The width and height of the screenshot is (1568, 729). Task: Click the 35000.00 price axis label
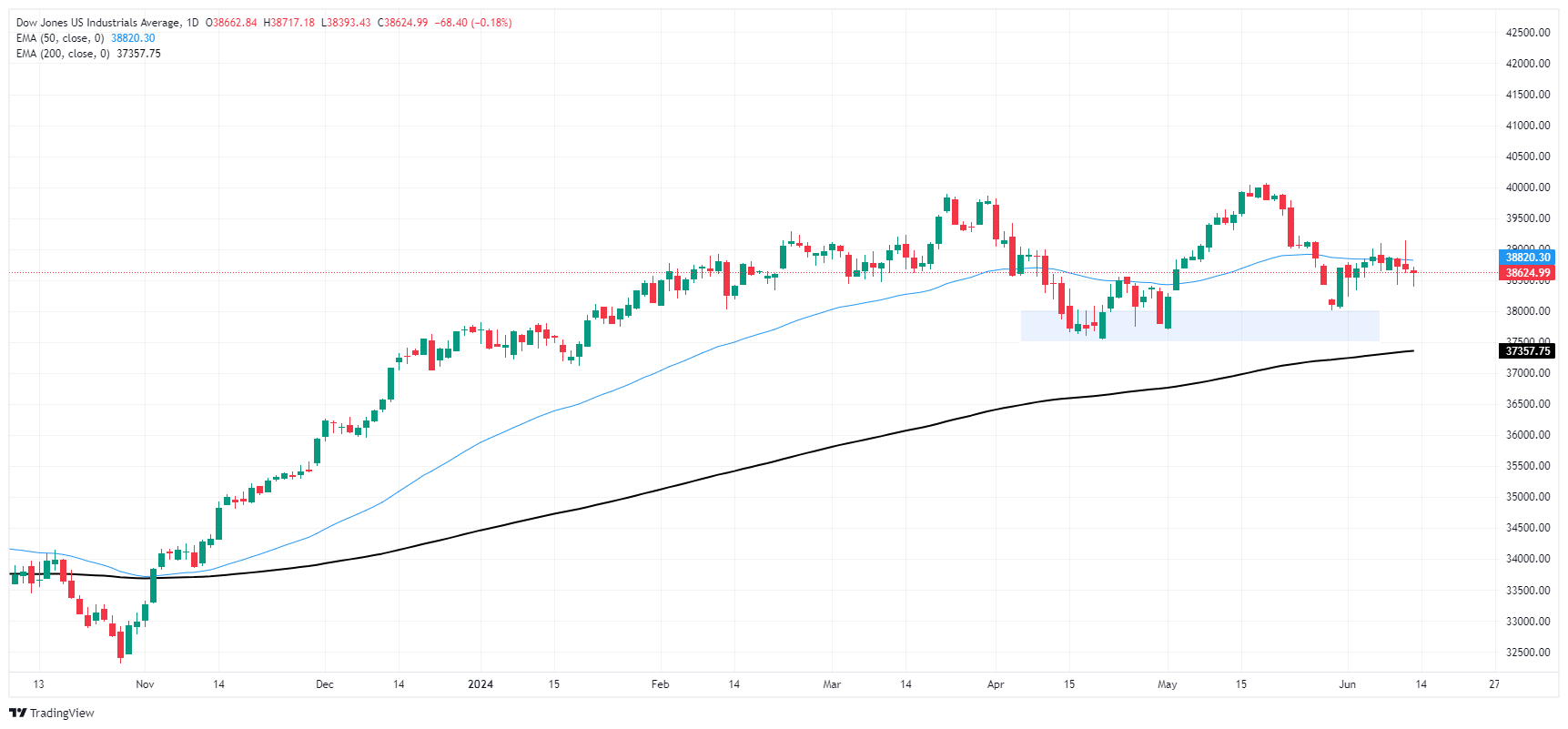coord(1528,497)
